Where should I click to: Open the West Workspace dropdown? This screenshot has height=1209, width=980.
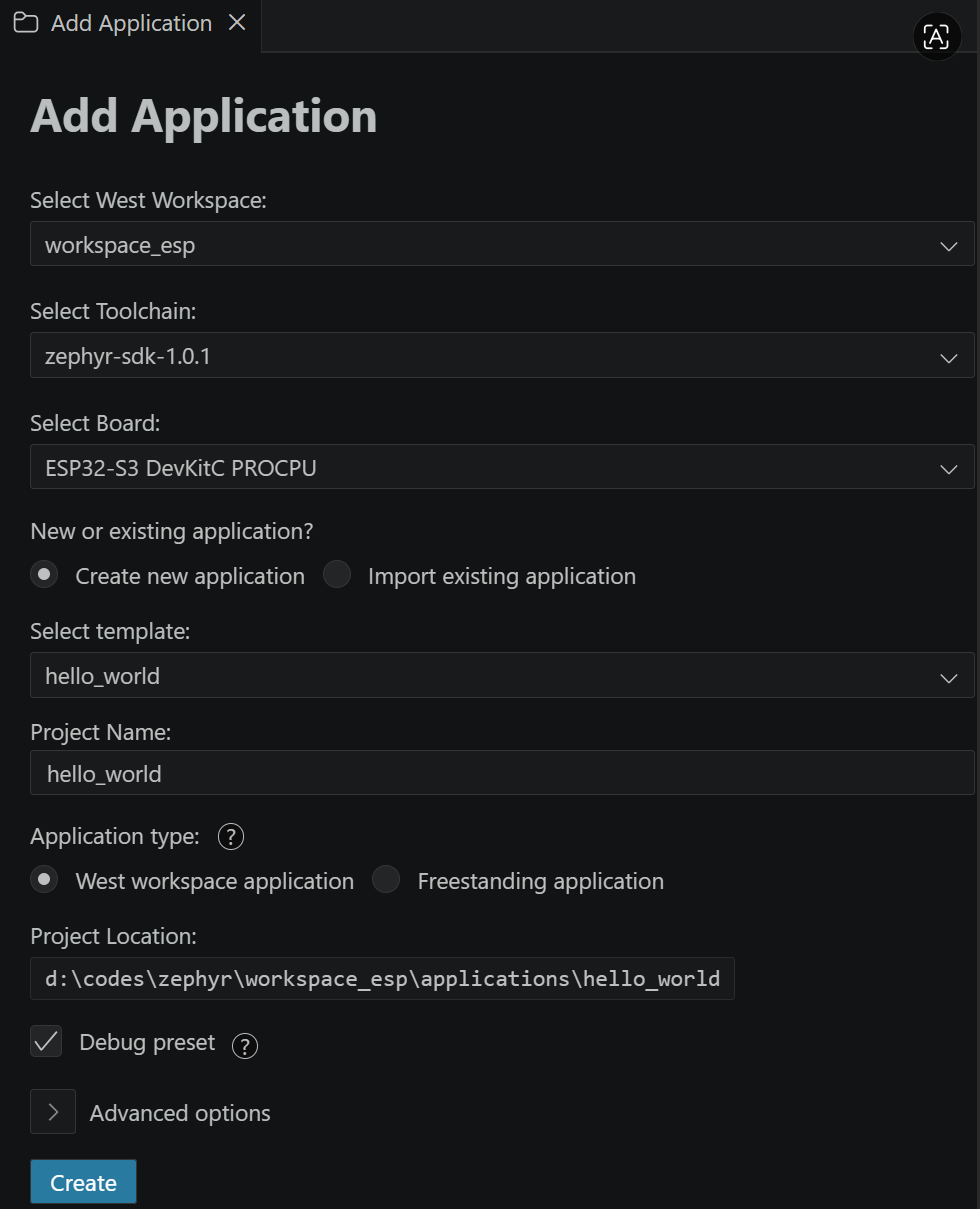pos(502,245)
